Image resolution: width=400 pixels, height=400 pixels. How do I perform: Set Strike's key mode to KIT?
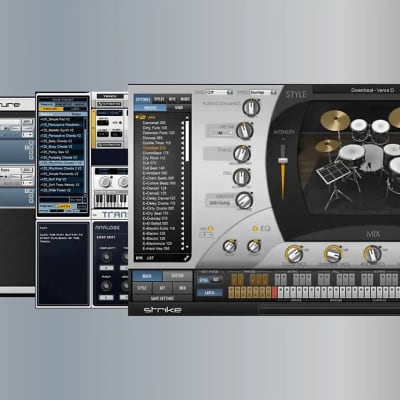[x=216, y=280]
